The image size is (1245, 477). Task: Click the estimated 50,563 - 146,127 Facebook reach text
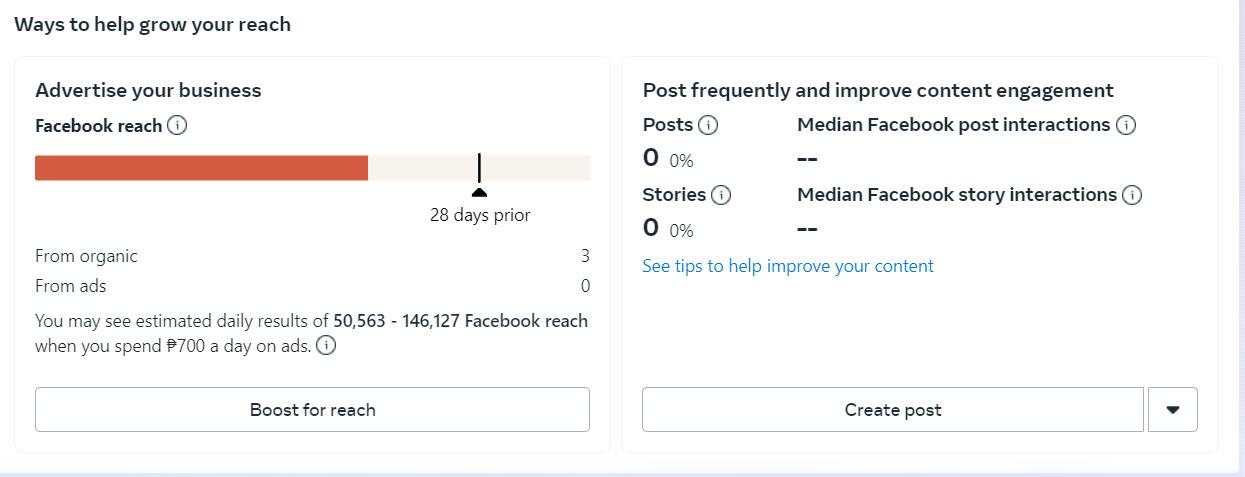pyautogui.click(x=461, y=321)
